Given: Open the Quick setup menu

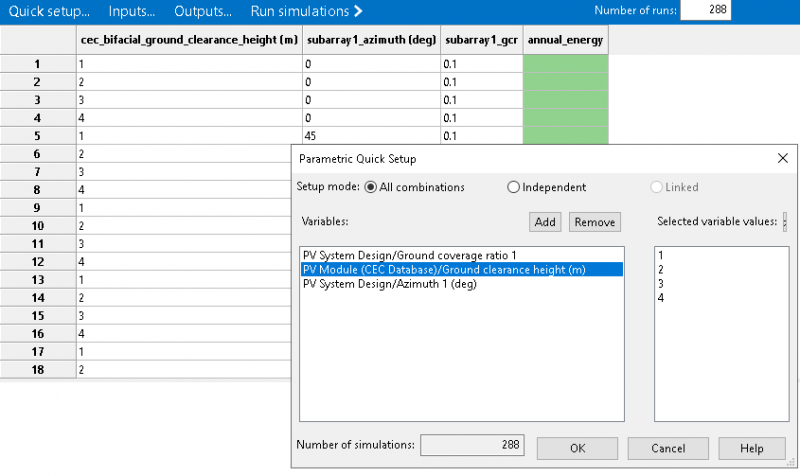Looking at the screenshot, I should point(49,11).
